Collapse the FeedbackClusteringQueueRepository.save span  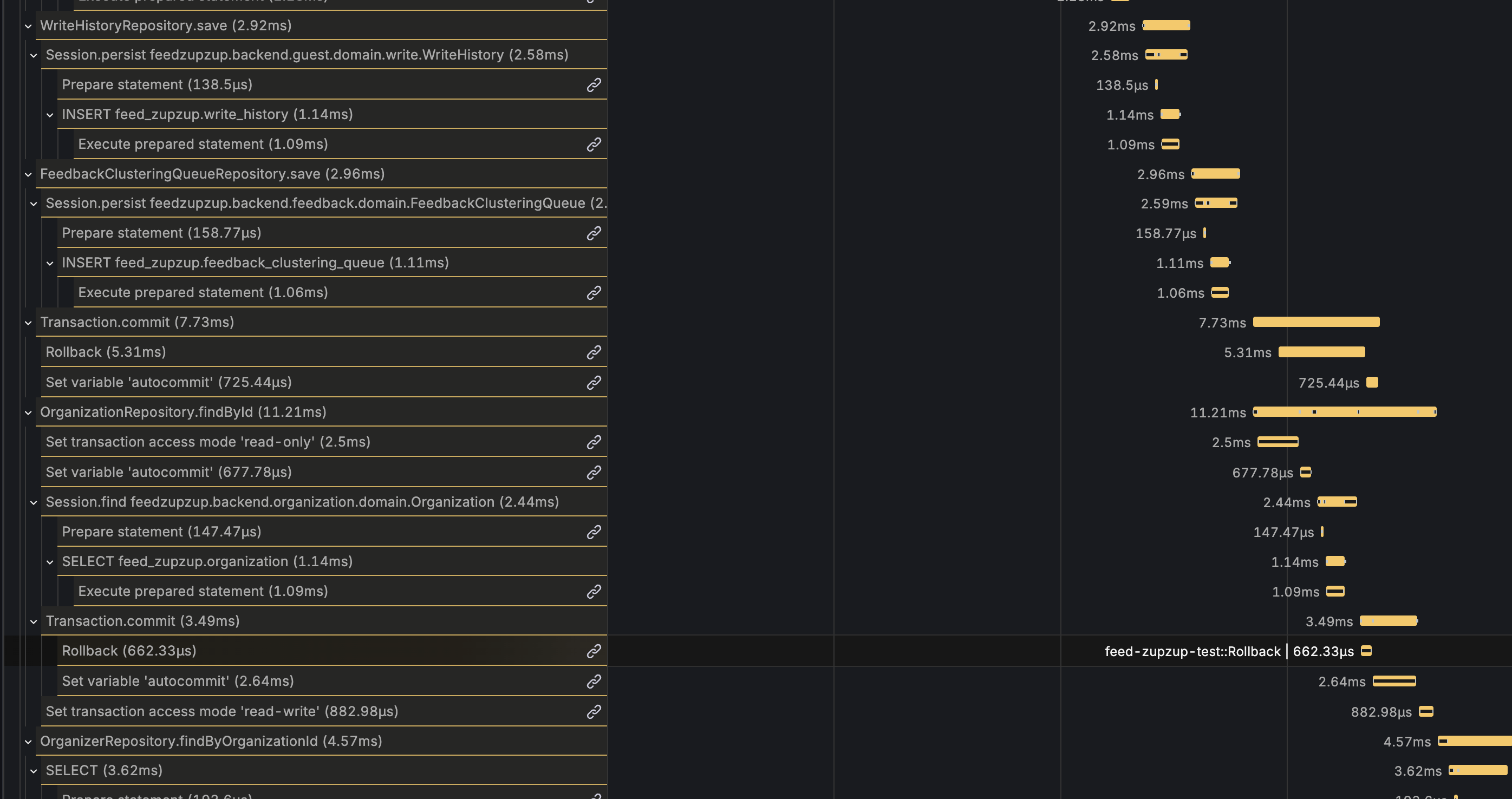[x=28, y=174]
